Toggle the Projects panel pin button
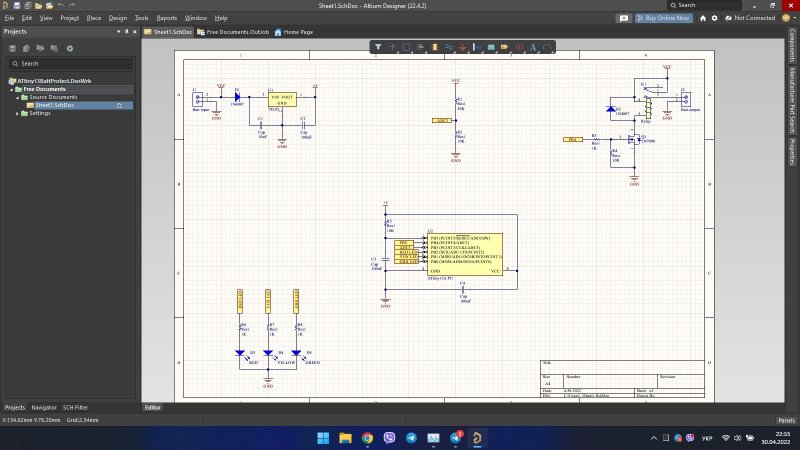This screenshot has height=450, width=800. [127, 32]
